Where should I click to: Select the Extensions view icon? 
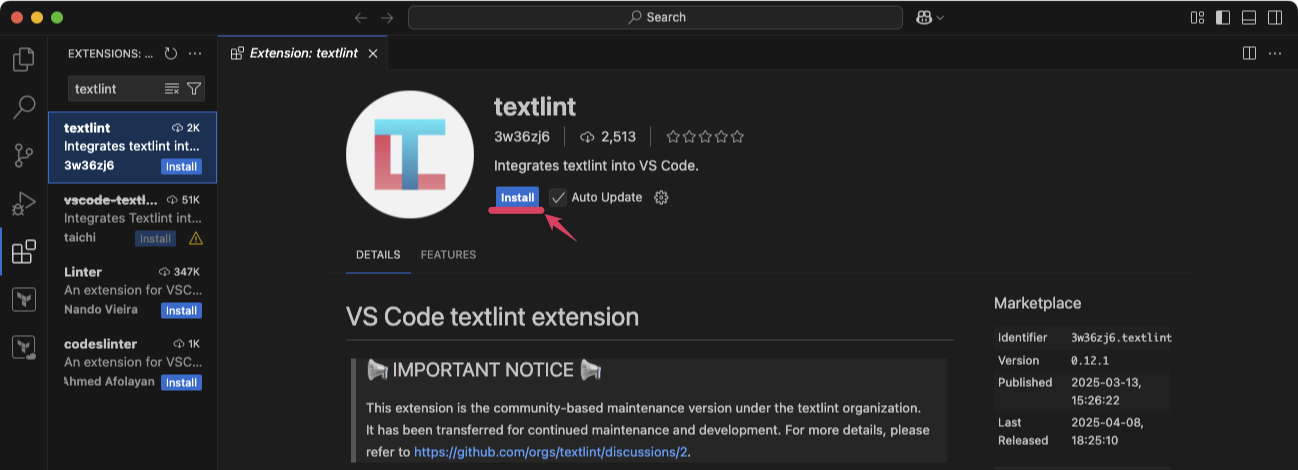(24, 251)
